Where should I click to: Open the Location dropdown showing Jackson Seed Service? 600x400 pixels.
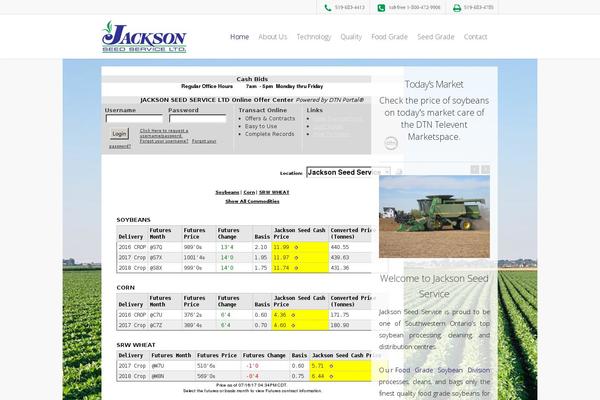348,172
